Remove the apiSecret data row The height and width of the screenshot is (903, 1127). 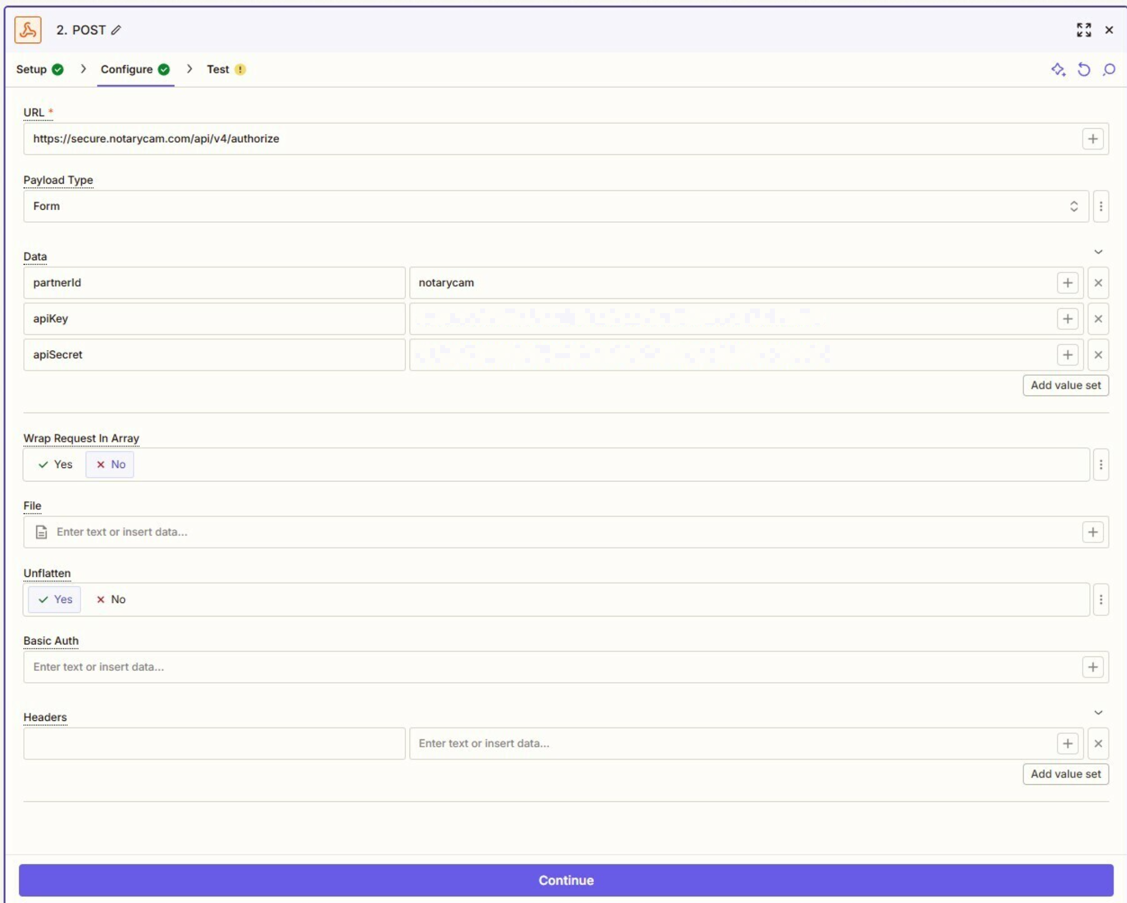tap(1098, 354)
